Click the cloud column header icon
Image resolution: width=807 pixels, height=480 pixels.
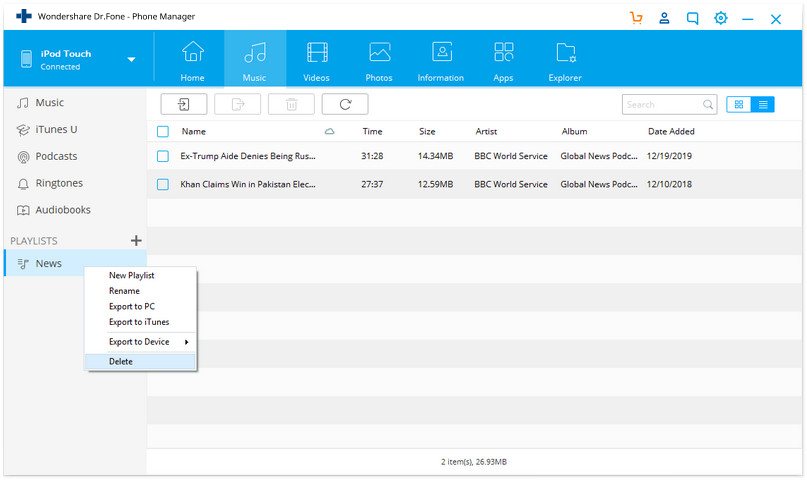[329, 132]
